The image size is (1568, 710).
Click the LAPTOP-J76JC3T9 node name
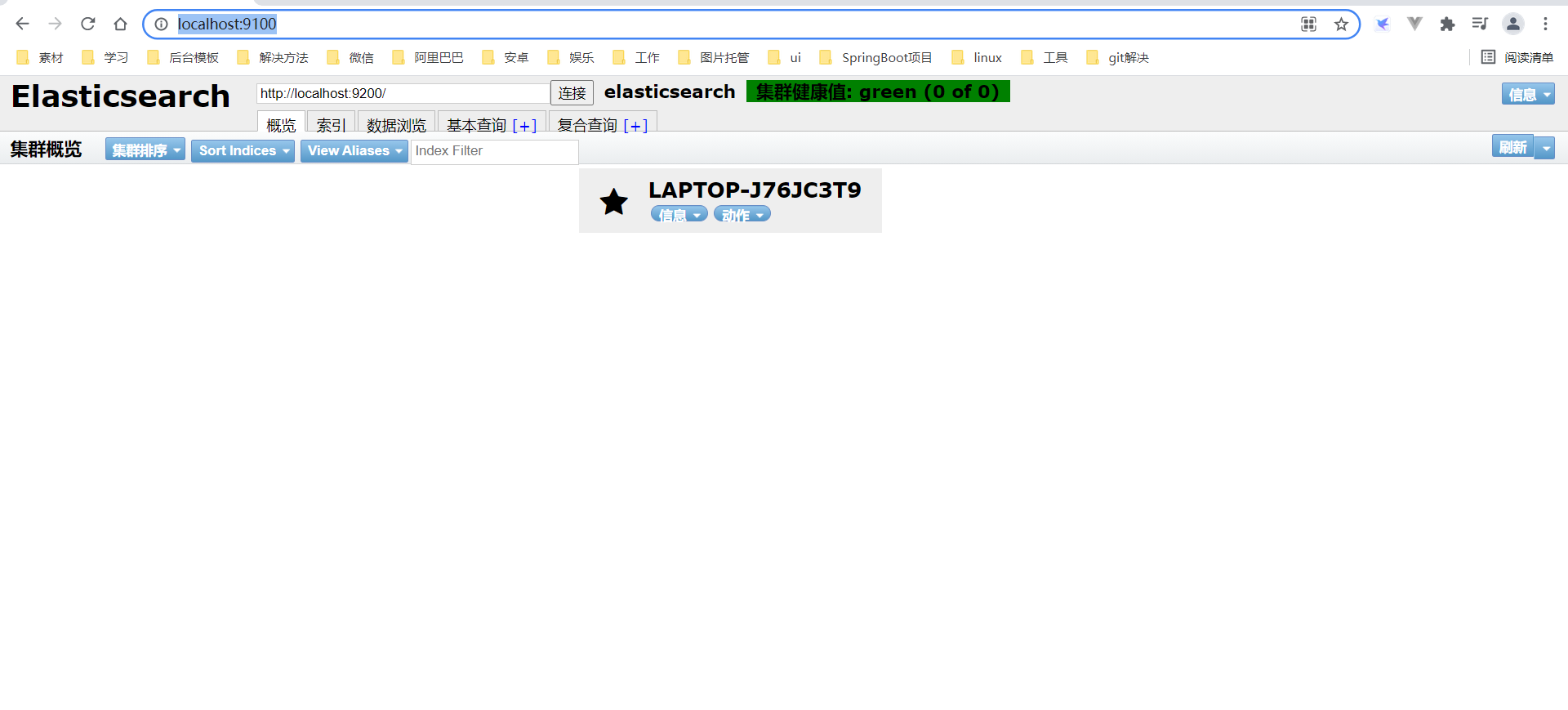[x=755, y=190]
